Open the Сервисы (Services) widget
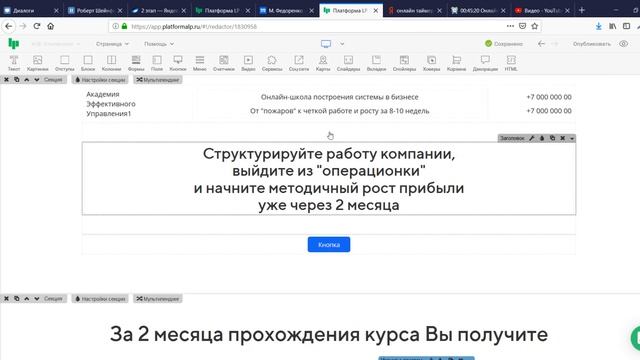Image resolution: width=640 pixels, height=360 pixels. click(272, 63)
